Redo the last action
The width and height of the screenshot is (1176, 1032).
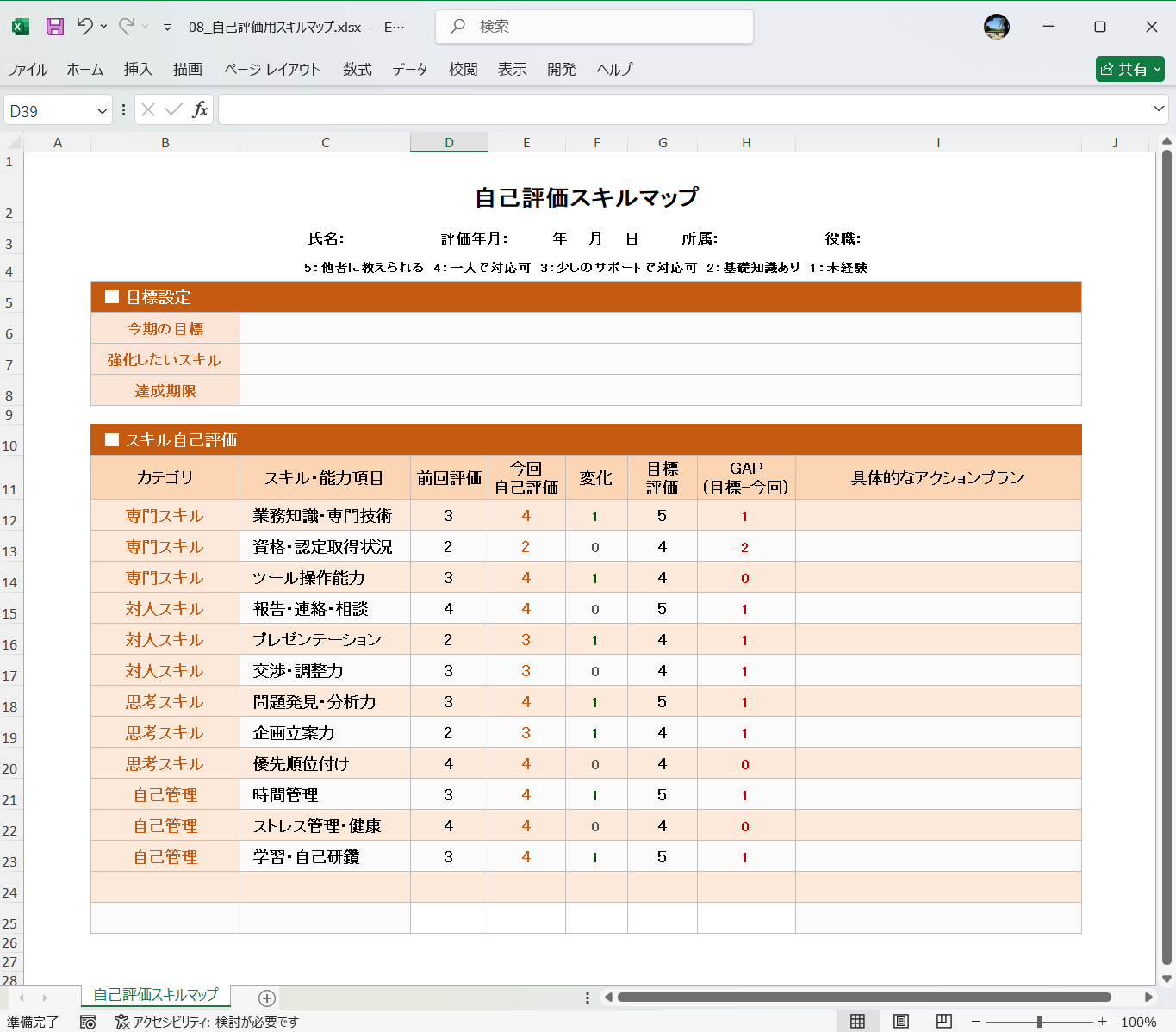tap(128, 27)
